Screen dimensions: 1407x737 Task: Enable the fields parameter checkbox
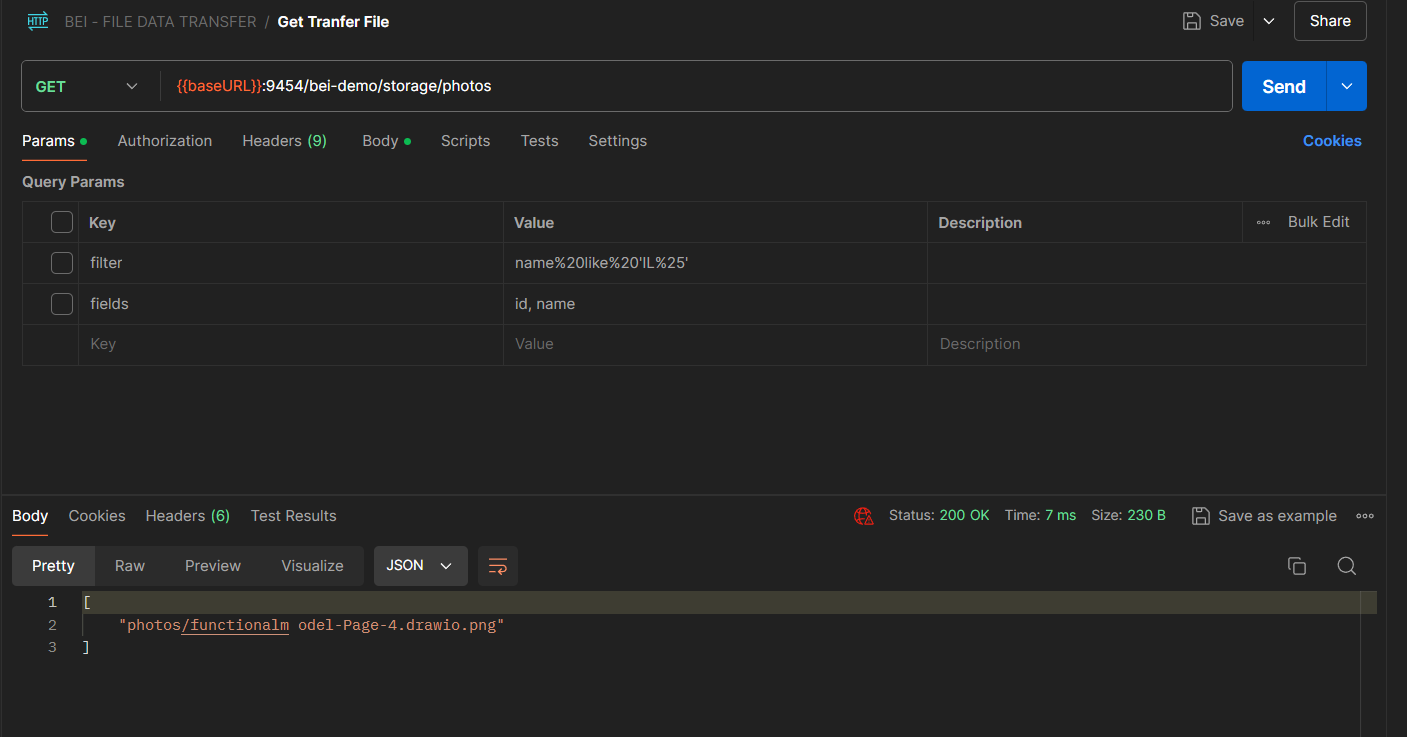click(61, 303)
